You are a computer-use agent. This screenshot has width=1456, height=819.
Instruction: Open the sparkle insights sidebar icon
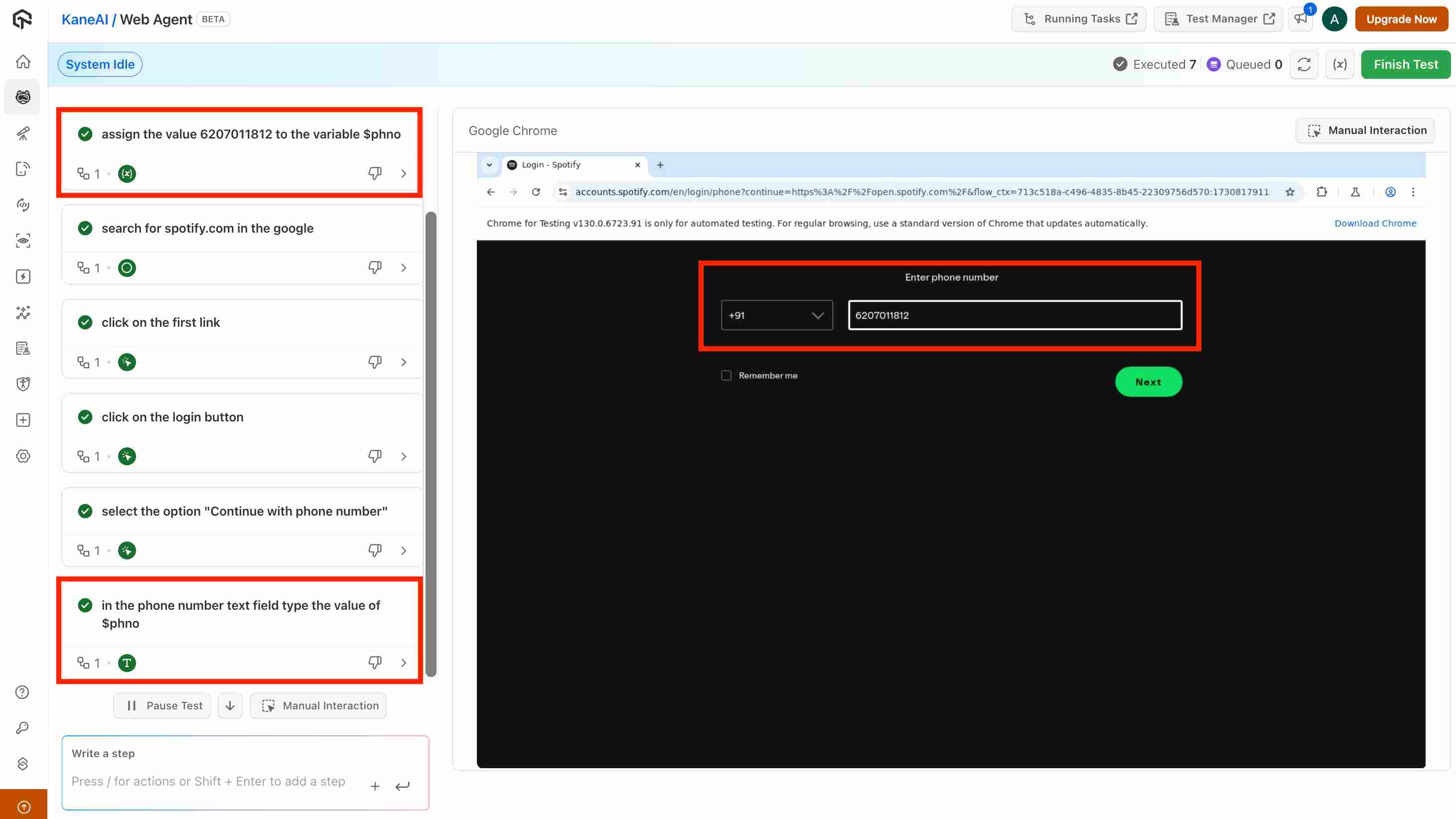pos(22,312)
